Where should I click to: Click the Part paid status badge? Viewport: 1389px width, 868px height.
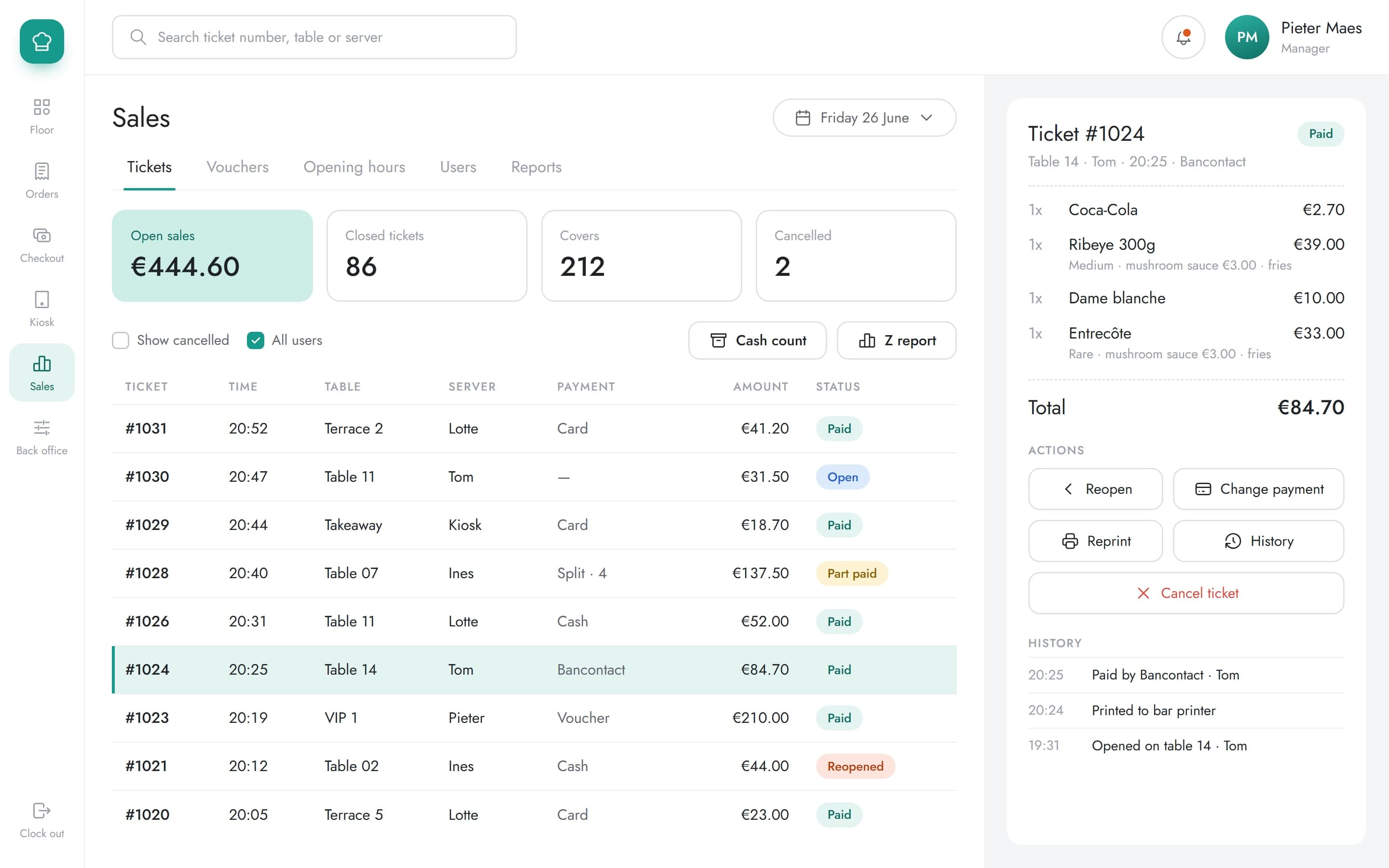click(851, 573)
